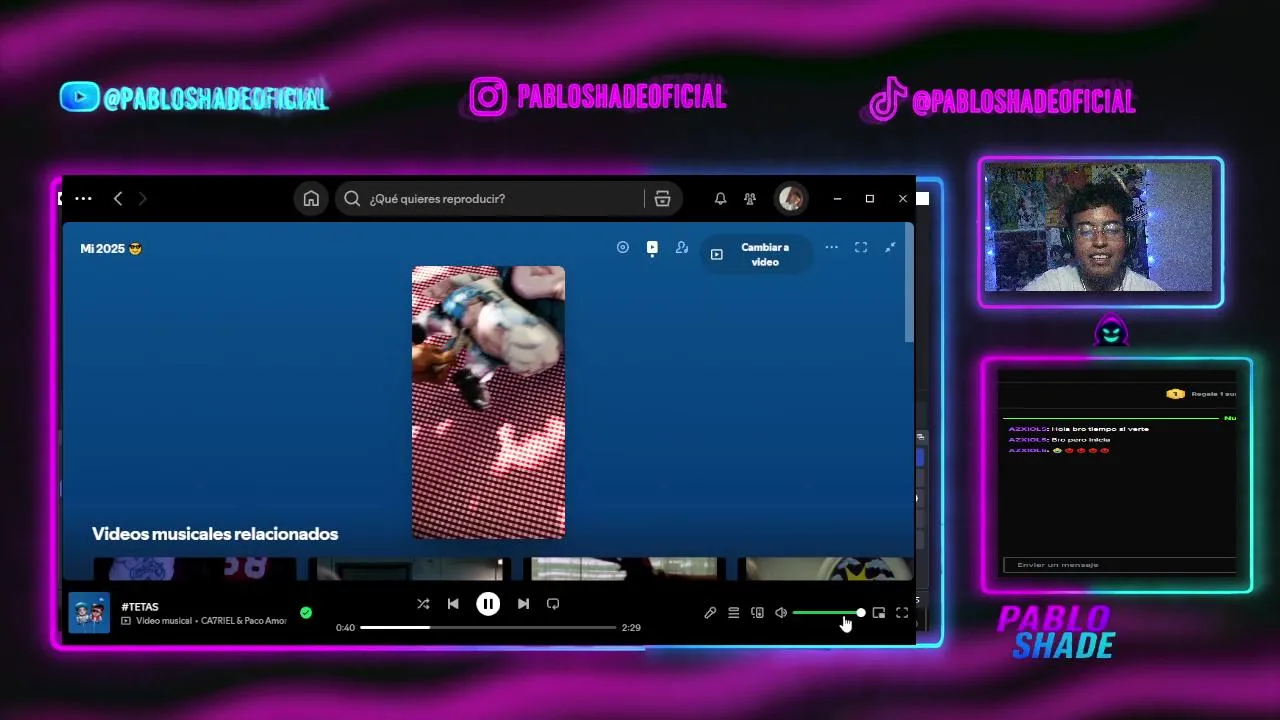
Task: Open the Friend Activity icon
Action: point(750,199)
